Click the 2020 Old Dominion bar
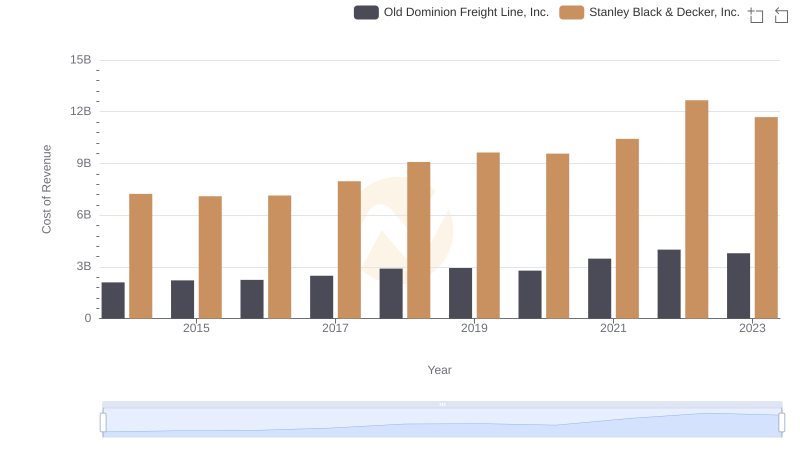The image size is (800, 461). coord(530,295)
